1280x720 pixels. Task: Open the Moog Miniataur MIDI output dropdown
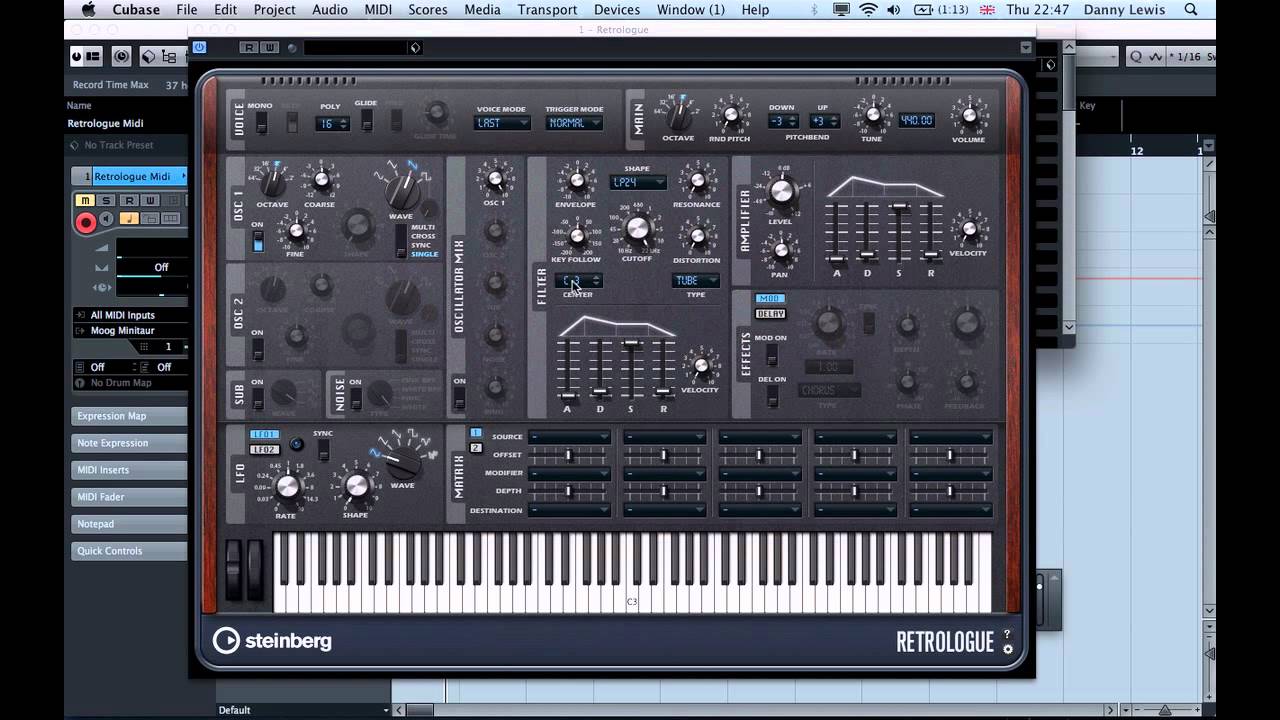pos(132,331)
